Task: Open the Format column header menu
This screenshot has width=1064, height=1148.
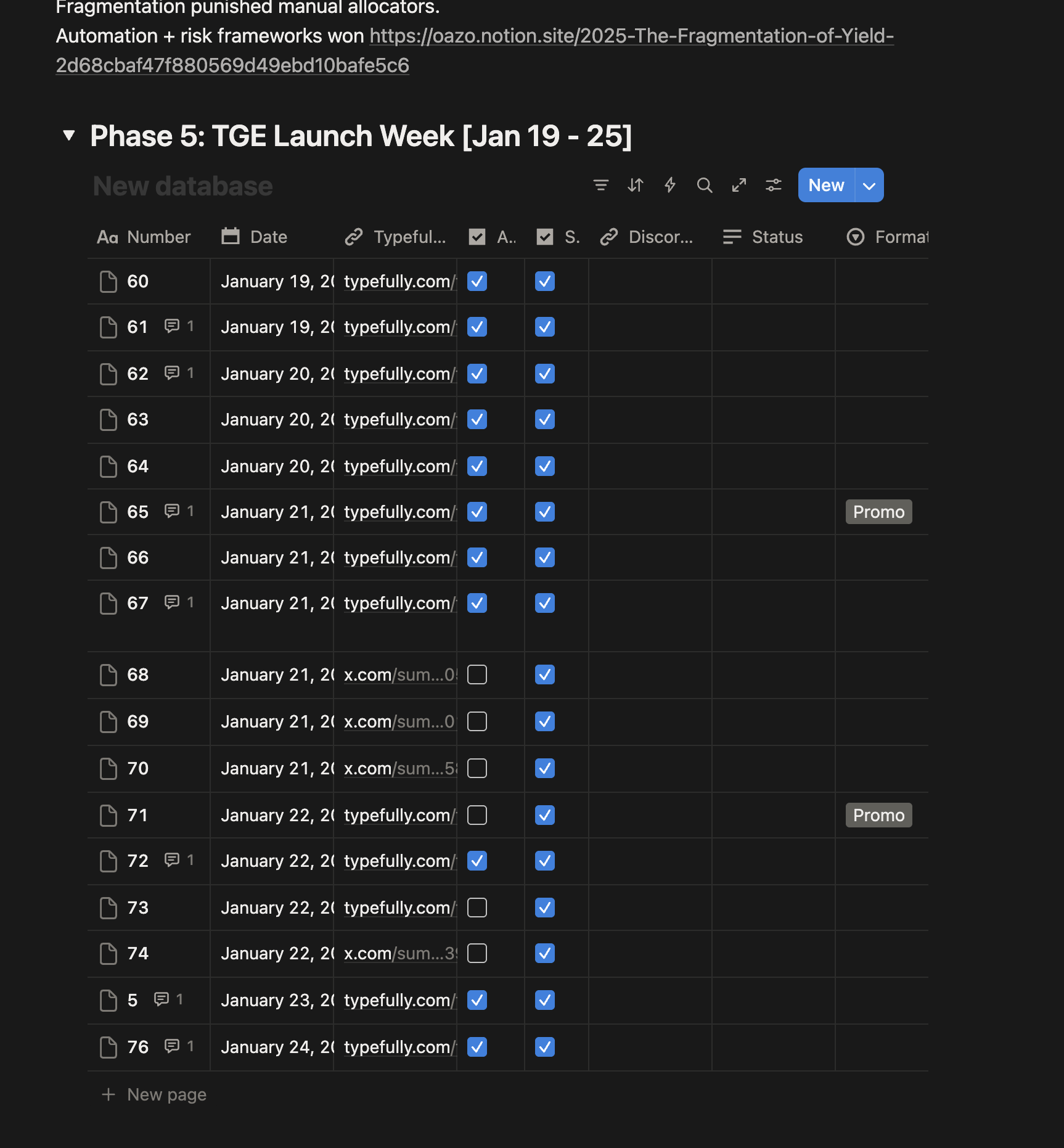Action: click(x=888, y=237)
